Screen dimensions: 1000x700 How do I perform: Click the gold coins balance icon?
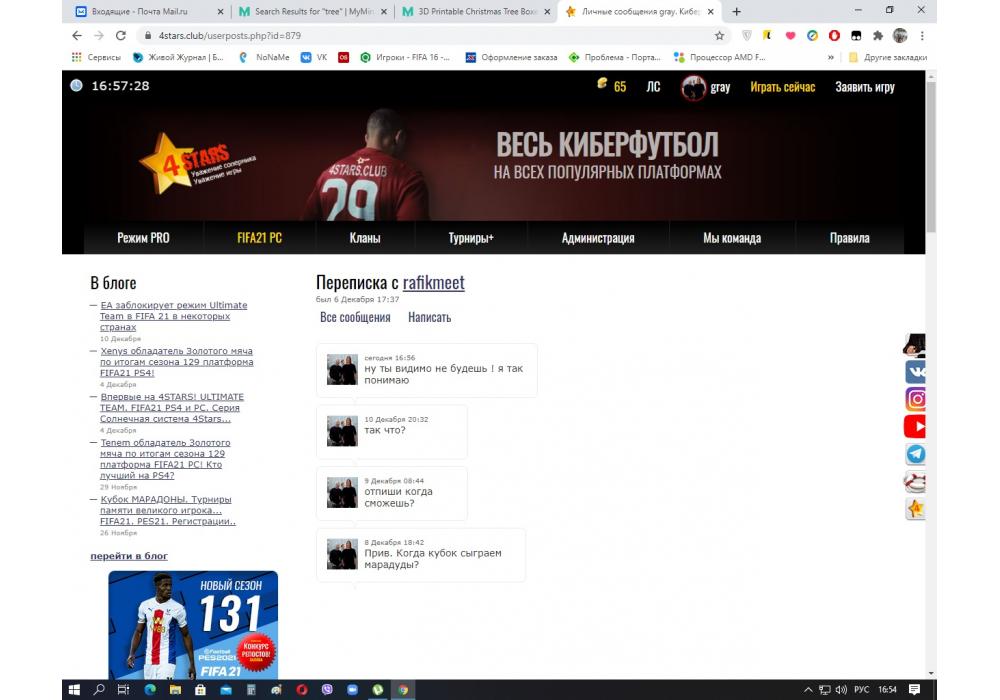602,86
